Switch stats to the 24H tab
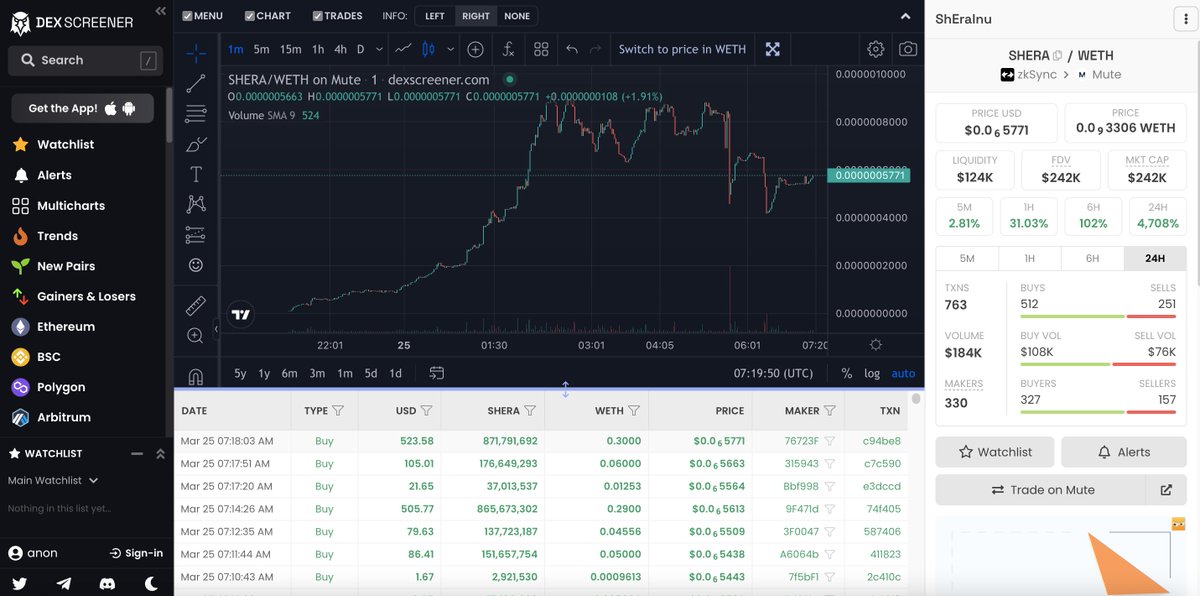 1155,258
